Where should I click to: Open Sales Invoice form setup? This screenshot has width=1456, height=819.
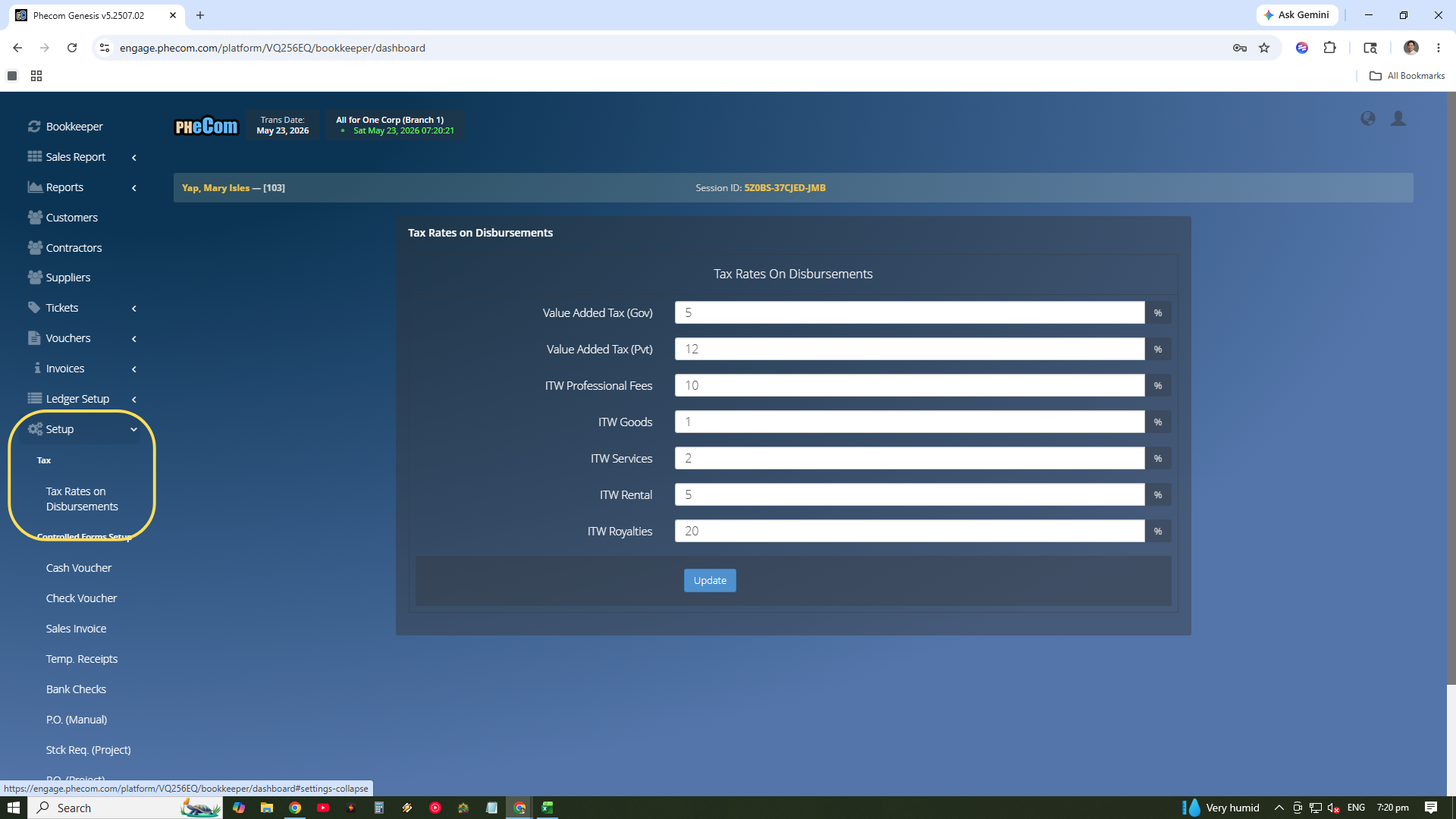76,629
